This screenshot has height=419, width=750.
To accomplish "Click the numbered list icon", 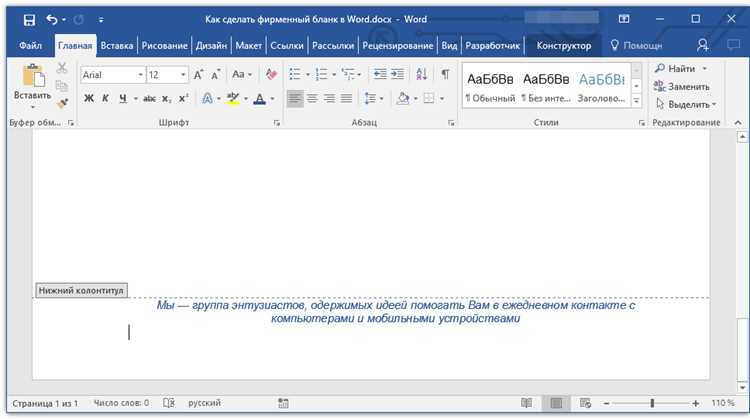I will (x=321, y=74).
